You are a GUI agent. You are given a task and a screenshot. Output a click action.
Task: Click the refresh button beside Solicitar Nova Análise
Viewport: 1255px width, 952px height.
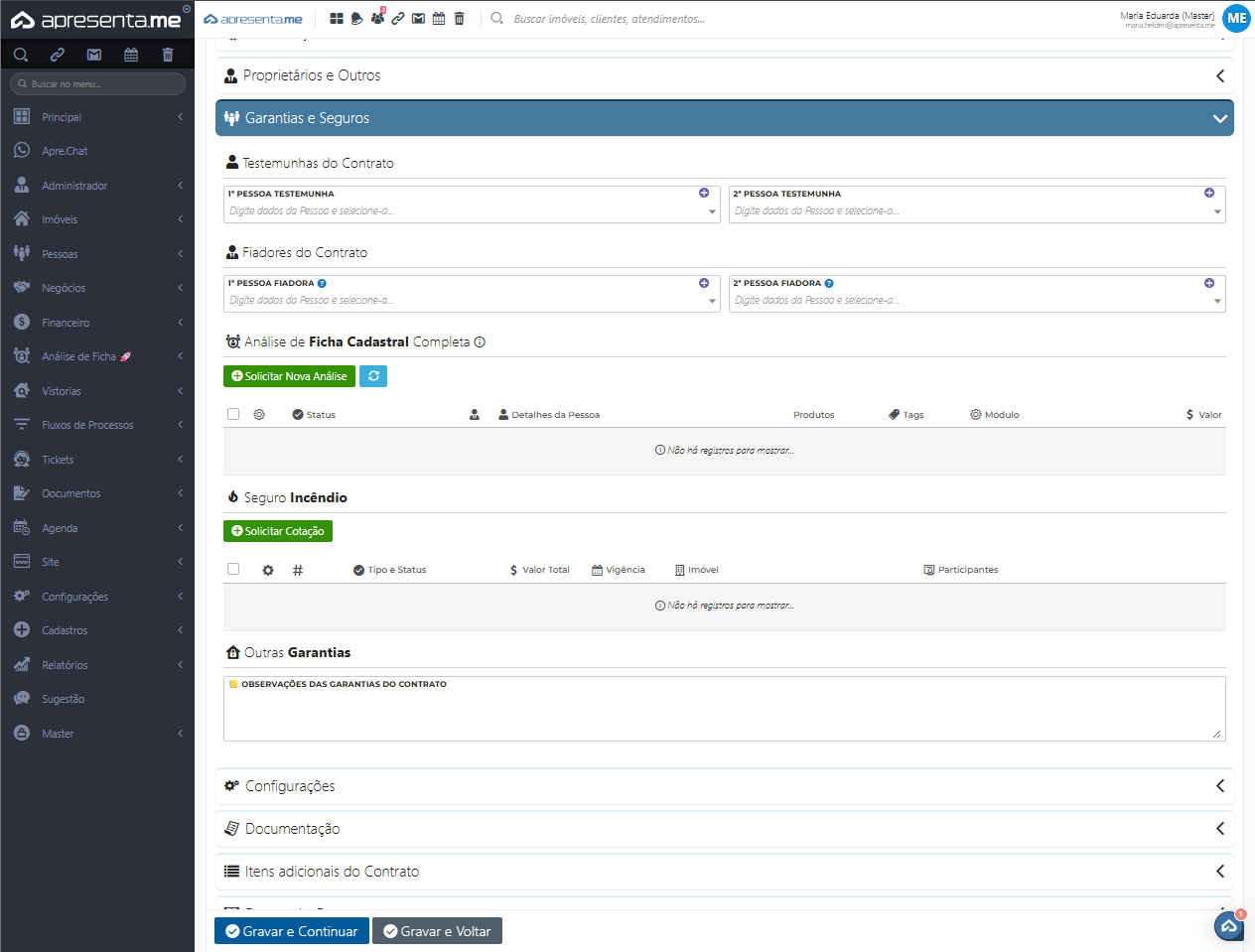tap(373, 376)
